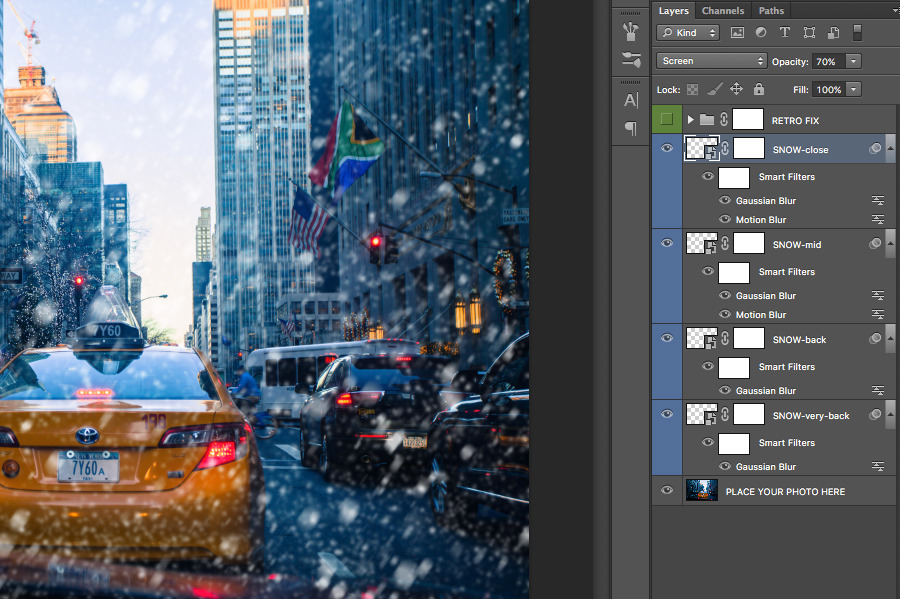Open the Character panel icon
Image resolution: width=900 pixels, height=599 pixels.
click(630, 100)
